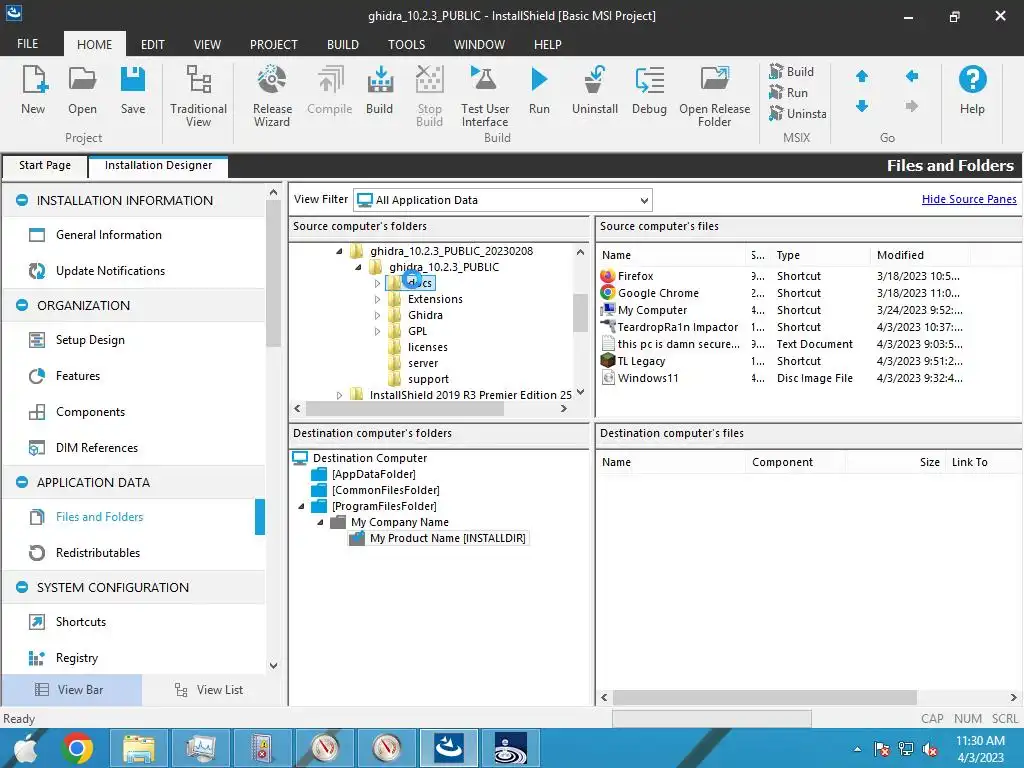The width and height of the screenshot is (1024, 768).
Task: Collapse SYSTEM CONFIGURATION section
Action: [22, 587]
